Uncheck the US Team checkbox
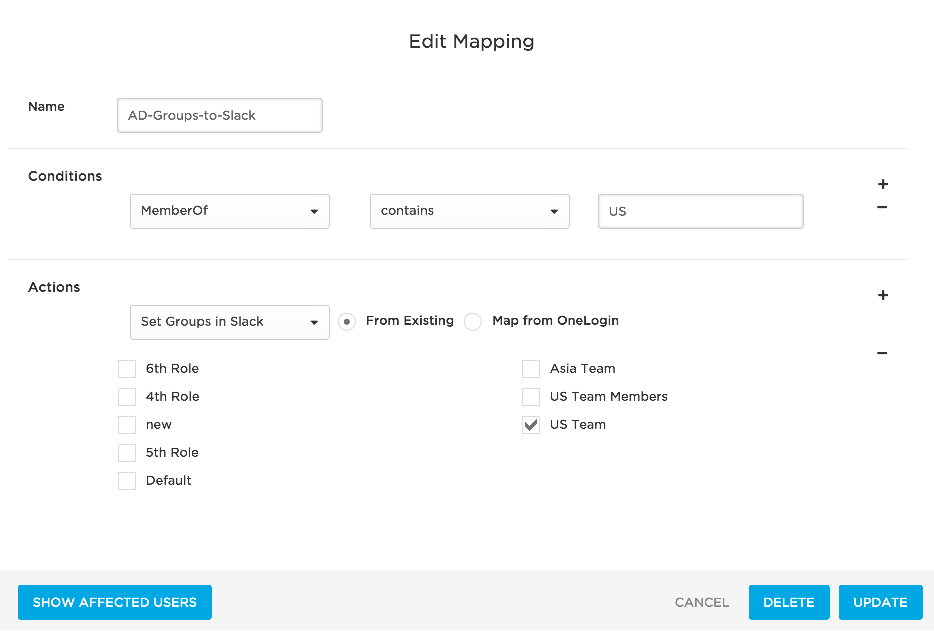The image size is (934, 631). click(531, 425)
